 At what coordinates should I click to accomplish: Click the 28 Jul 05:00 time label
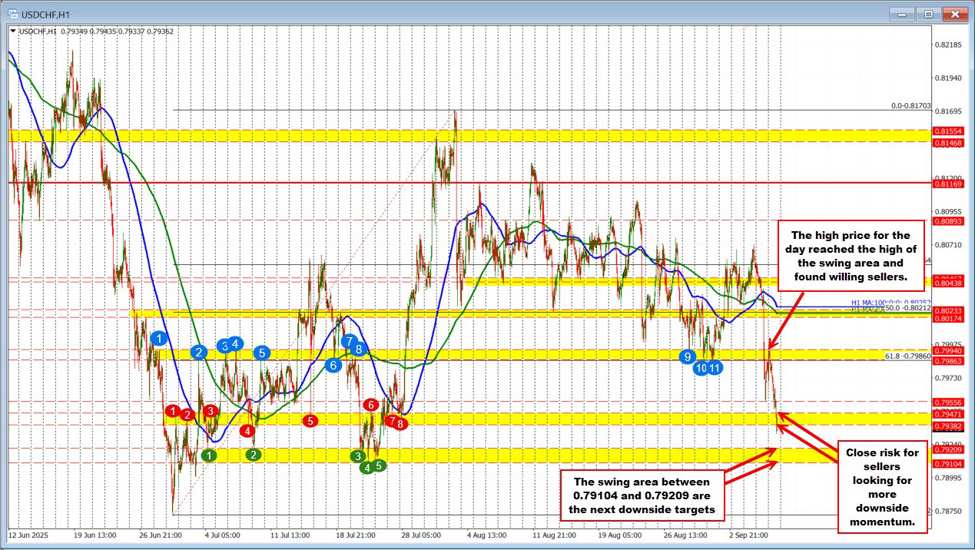[421, 534]
